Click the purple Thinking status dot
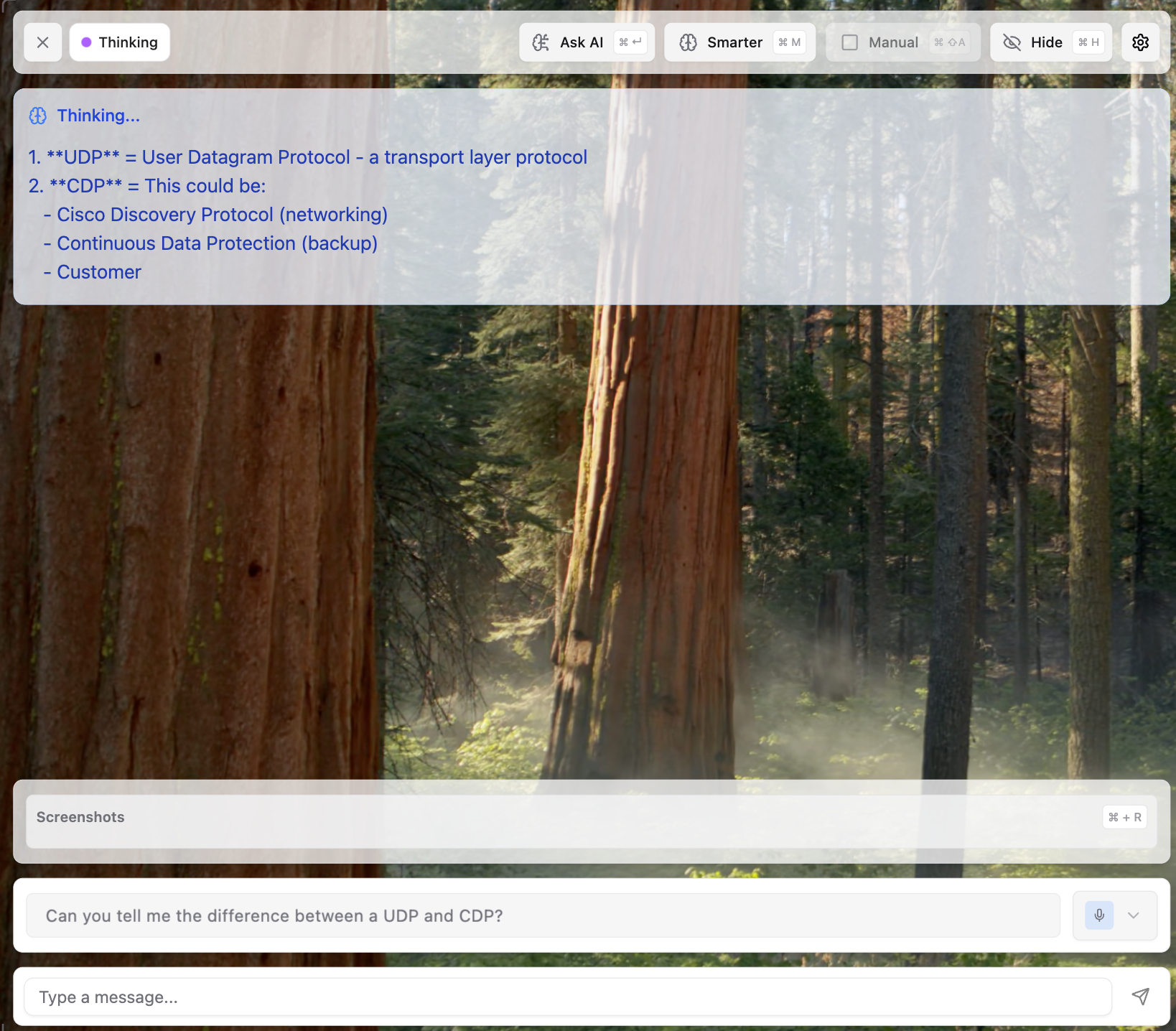The height and width of the screenshot is (1031, 1176). tap(87, 42)
